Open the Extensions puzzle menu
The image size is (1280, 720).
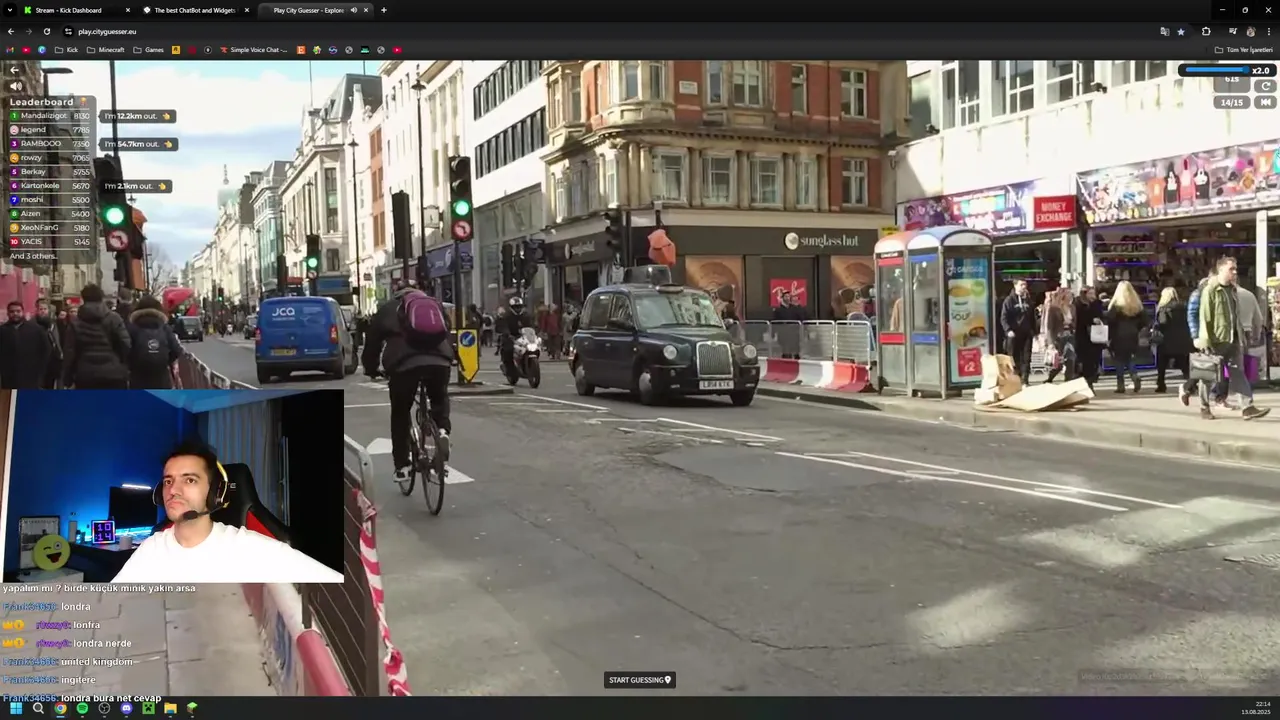coord(1206,31)
